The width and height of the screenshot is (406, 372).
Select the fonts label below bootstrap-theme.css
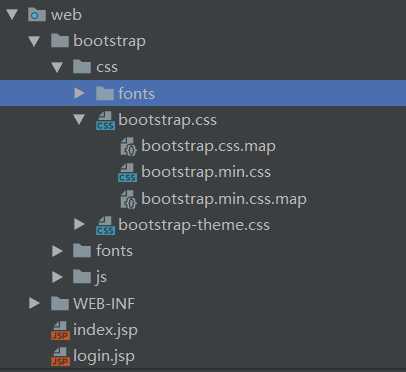pos(114,251)
